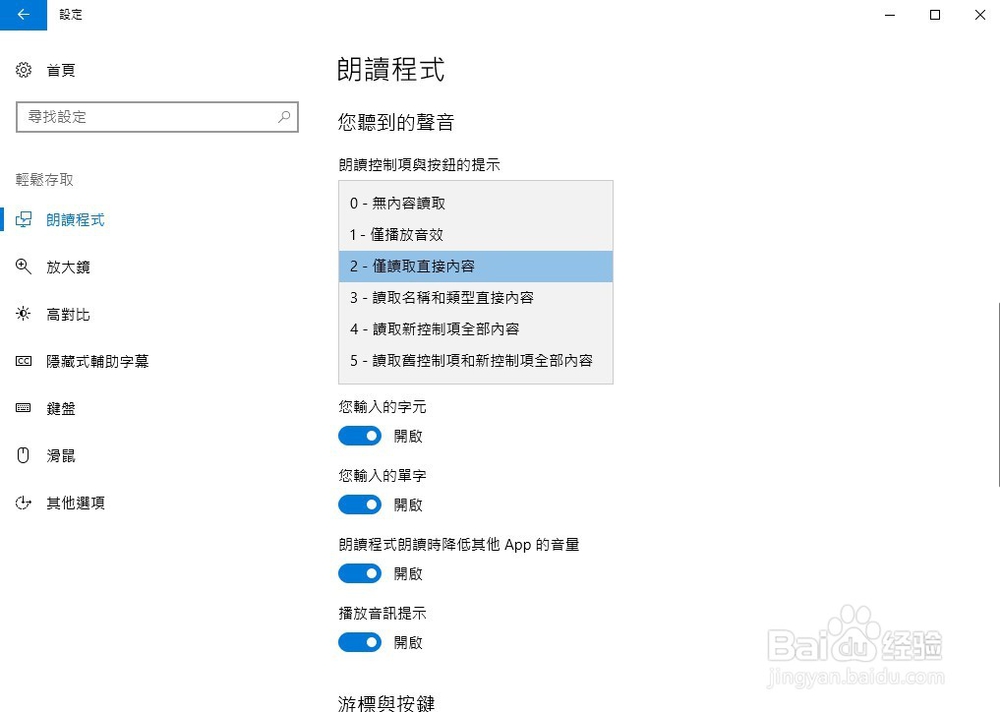This screenshot has width=1000, height=712.
Task: Open the 其他選項 settings page
Action: click(x=75, y=503)
